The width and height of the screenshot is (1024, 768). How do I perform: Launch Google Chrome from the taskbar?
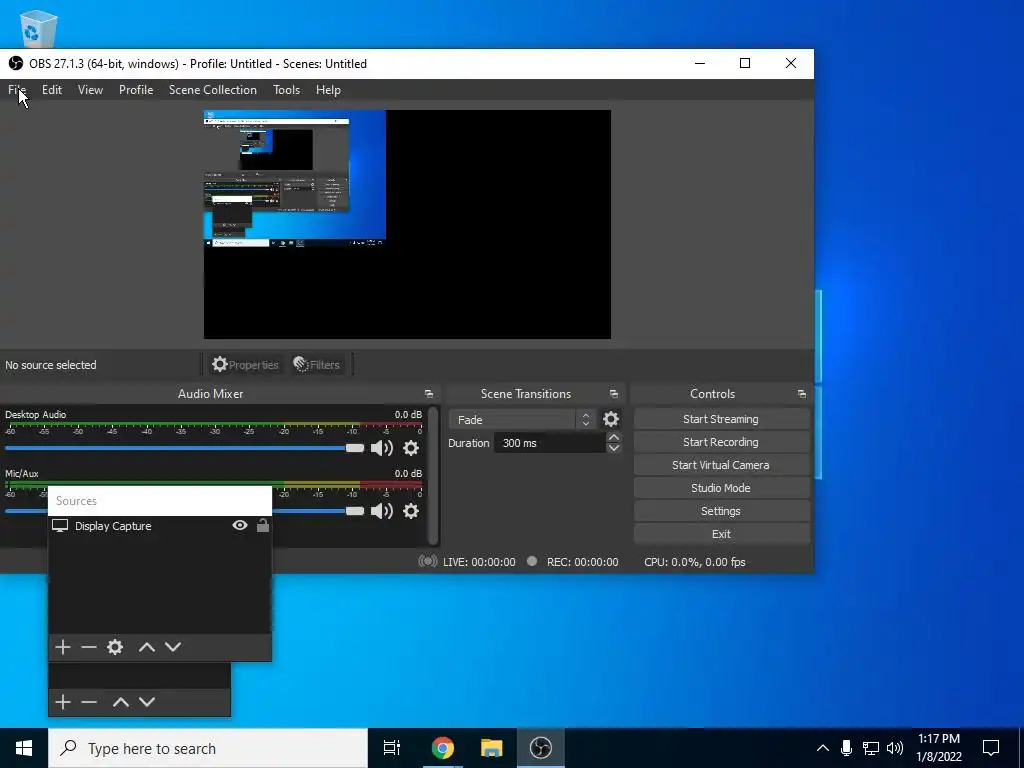pos(442,748)
